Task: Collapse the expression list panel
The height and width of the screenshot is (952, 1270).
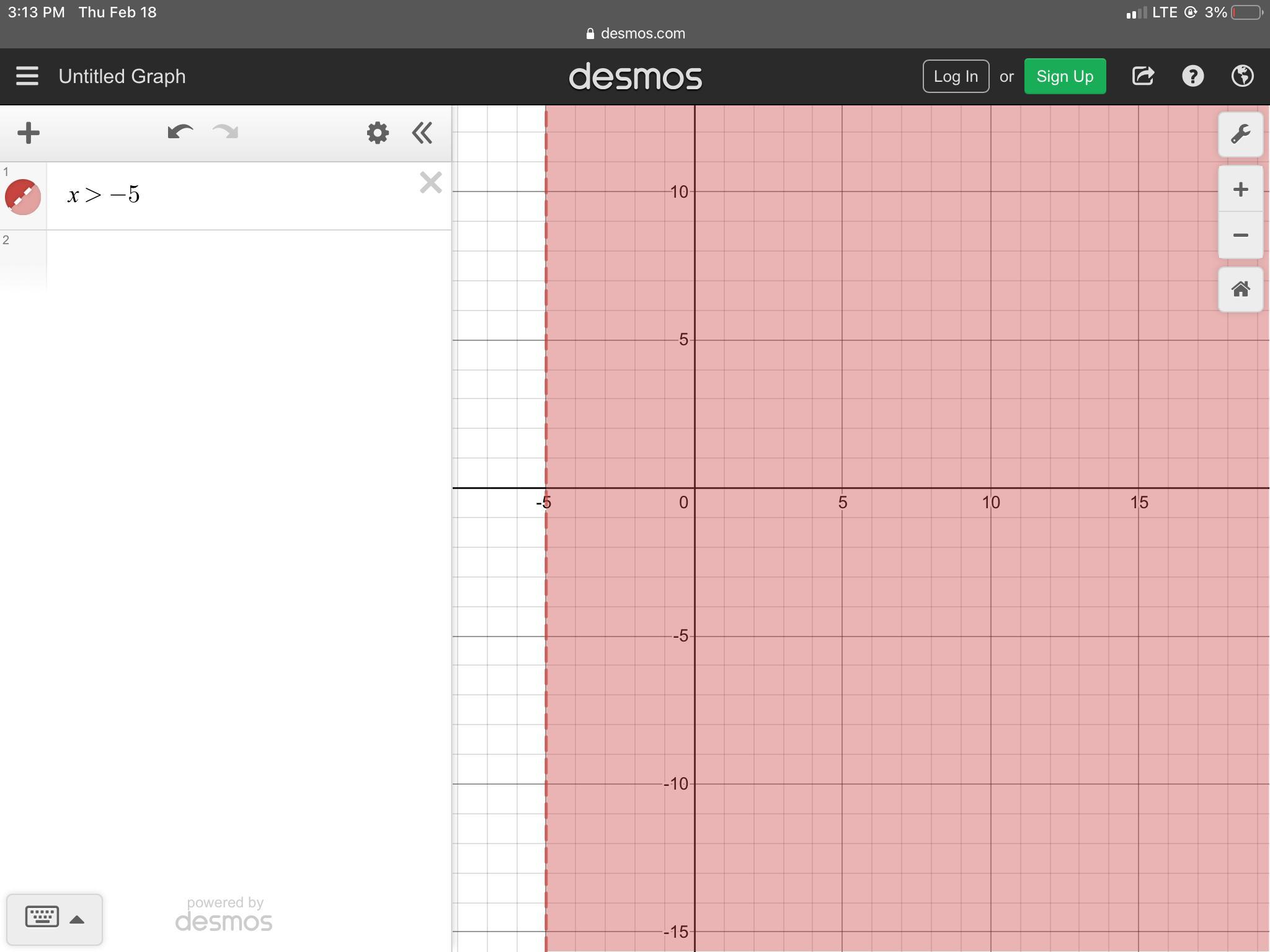Action: [x=422, y=133]
